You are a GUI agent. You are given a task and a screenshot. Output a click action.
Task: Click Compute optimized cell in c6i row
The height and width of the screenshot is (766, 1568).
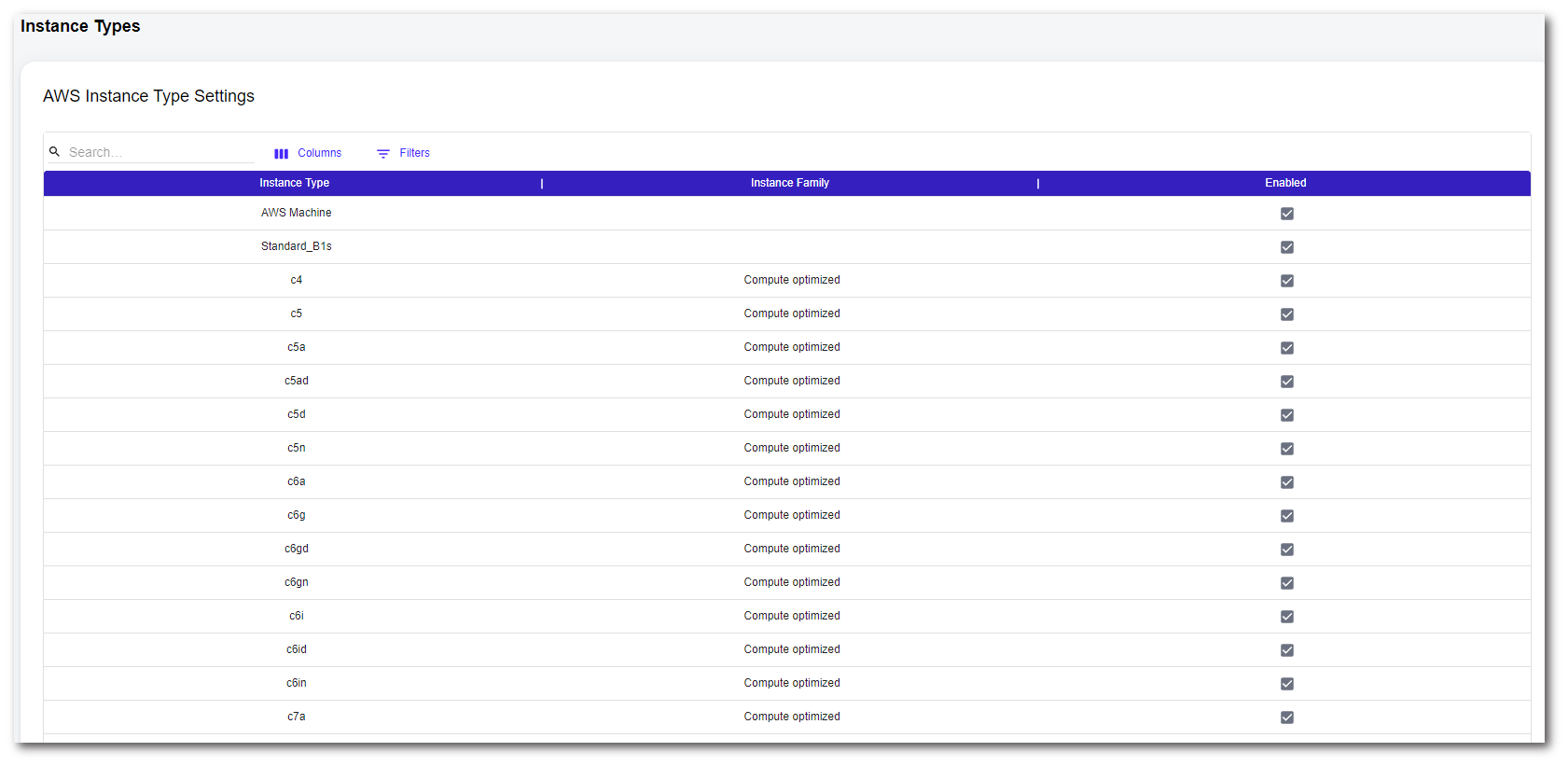(791, 616)
